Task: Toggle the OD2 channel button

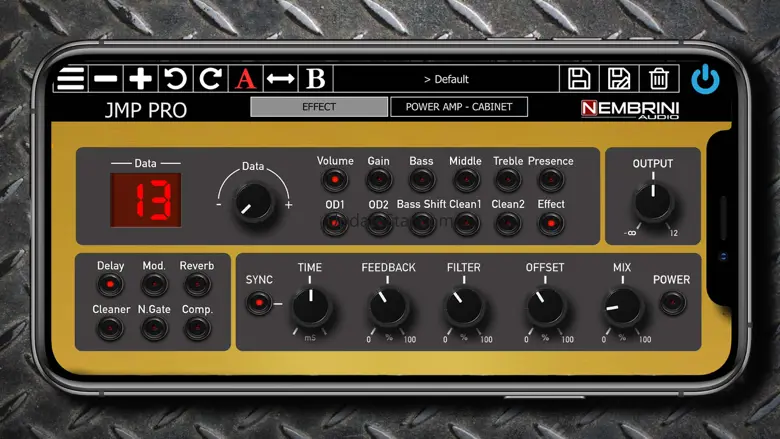Action: click(379, 223)
